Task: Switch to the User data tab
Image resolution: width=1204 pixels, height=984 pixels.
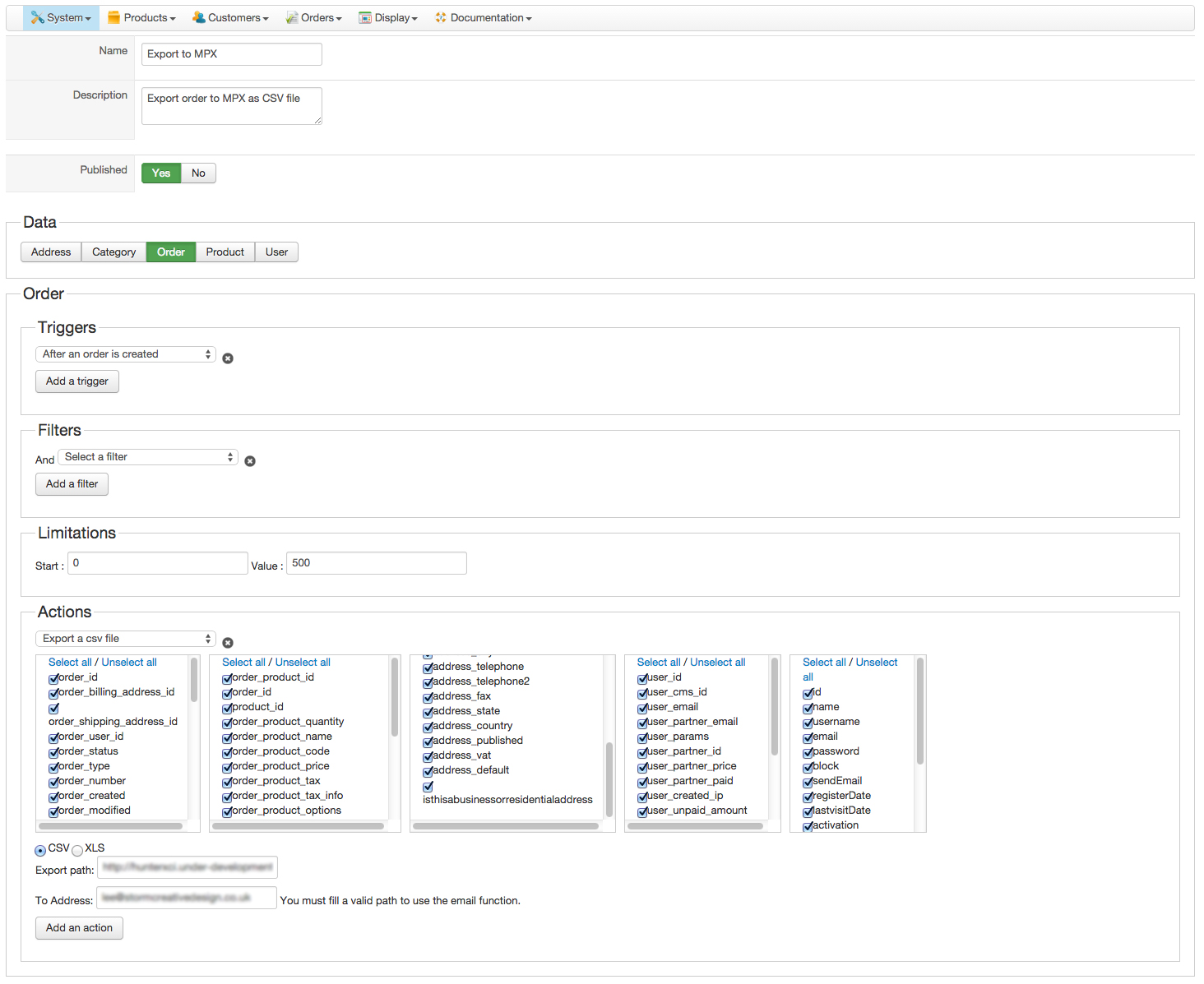Action: click(277, 252)
